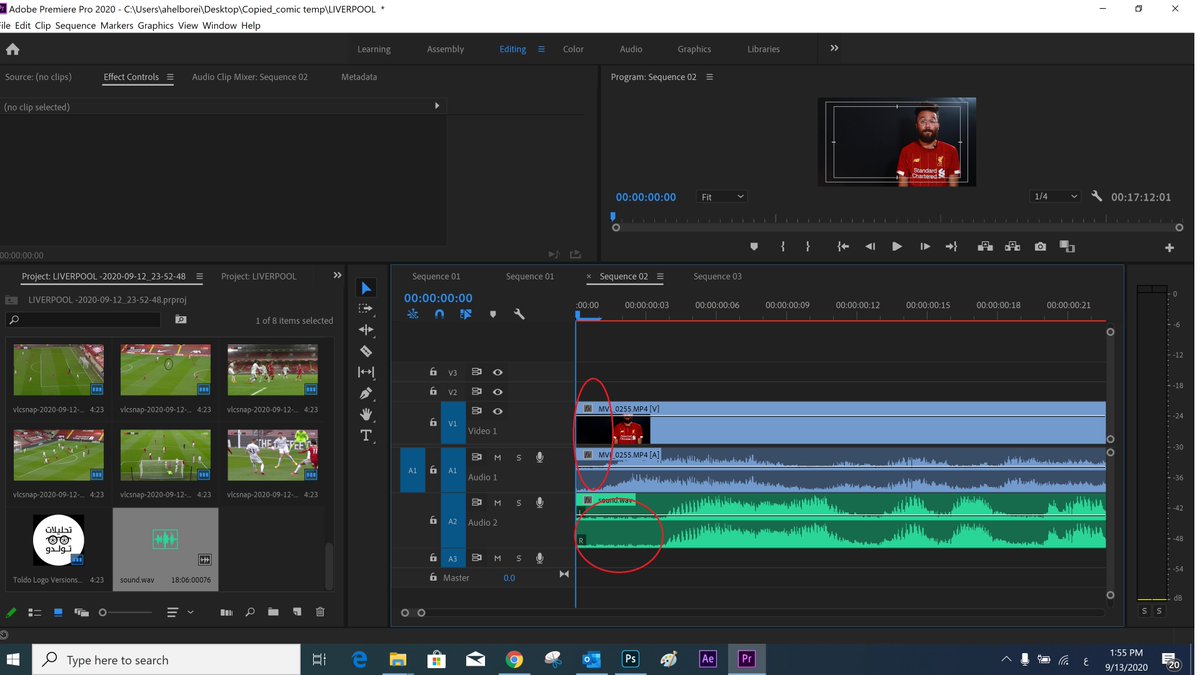Image resolution: width=1200 pixels, height=675 pixels.
Task: Step forward one frame
Action: coord(925,247)
